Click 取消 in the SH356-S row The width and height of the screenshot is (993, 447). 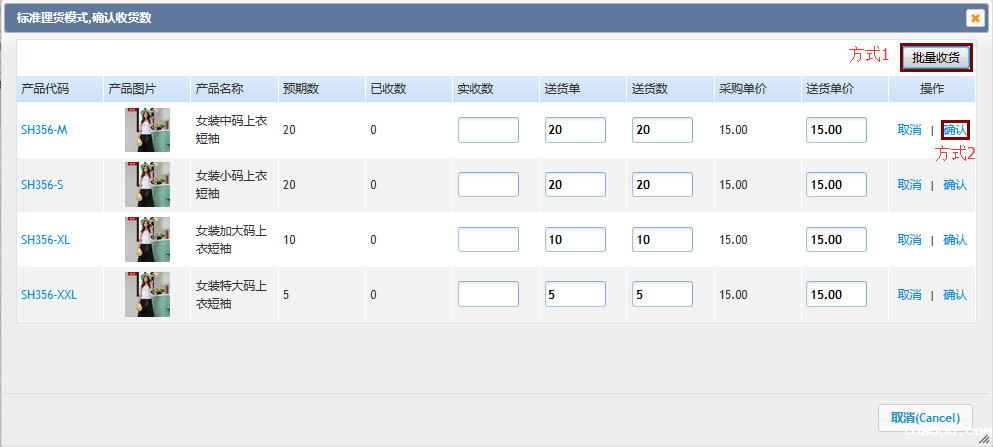pyautogui.click(x=909, y=185)
